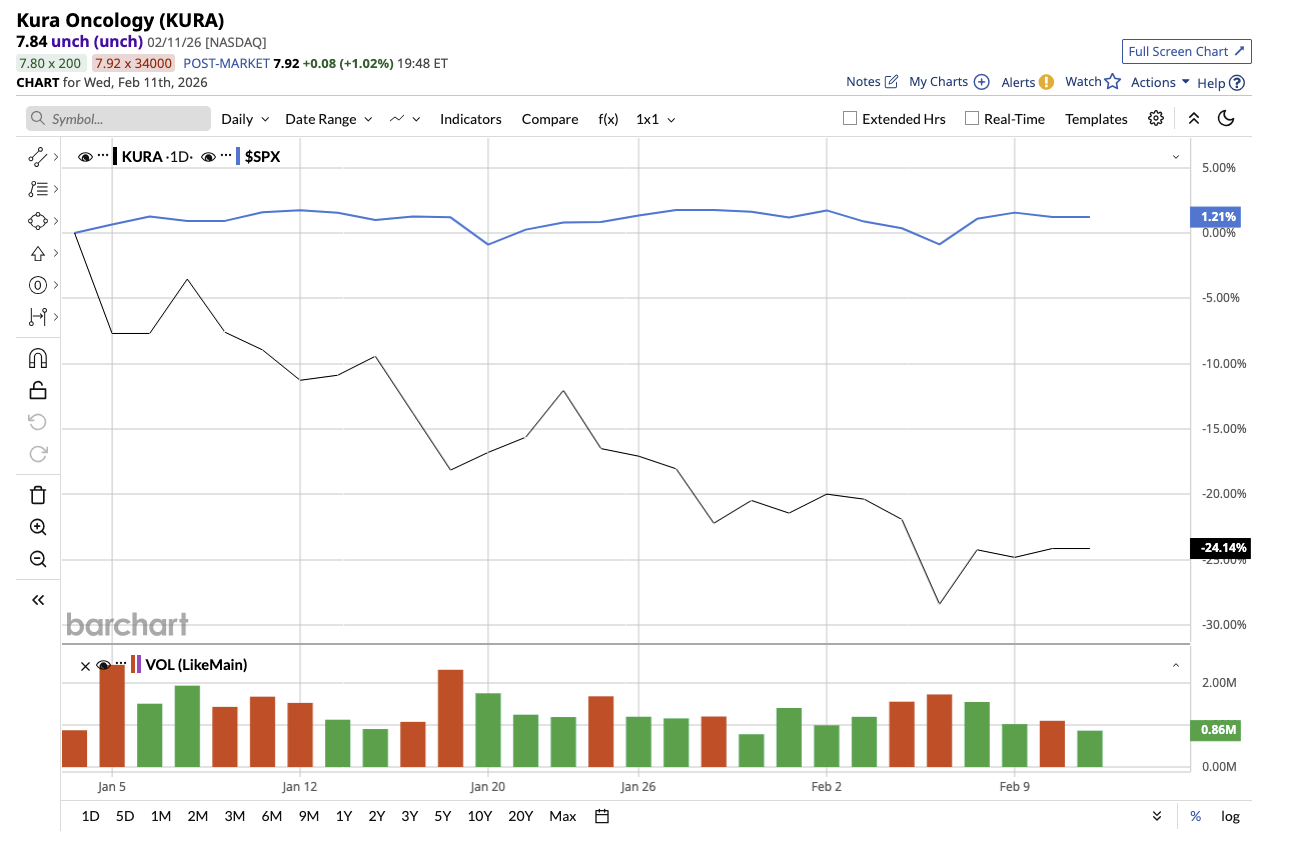1304x862 pixels.
Task: Switch to the 1M range
Action: [x=161, y=816]
